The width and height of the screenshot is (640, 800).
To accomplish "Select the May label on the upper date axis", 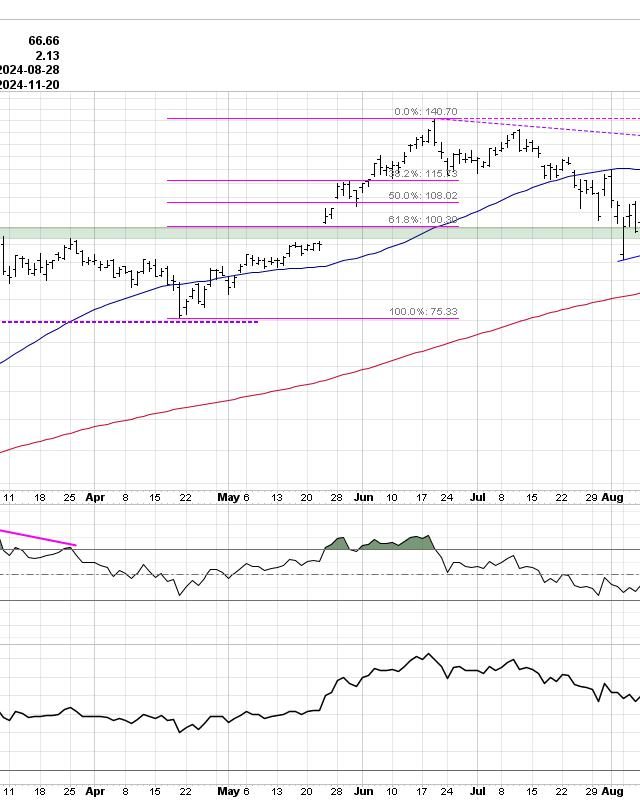I will [229, 496].
